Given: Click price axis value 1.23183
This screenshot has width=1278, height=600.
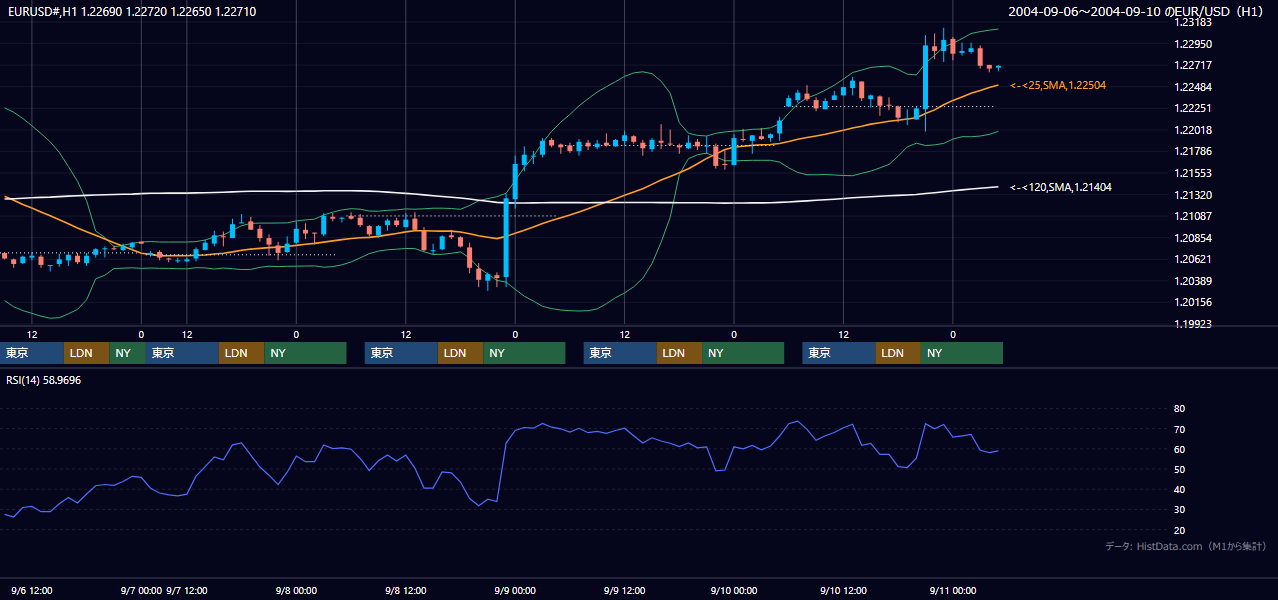Looking at the screenshot, I should click(1193, 22).
